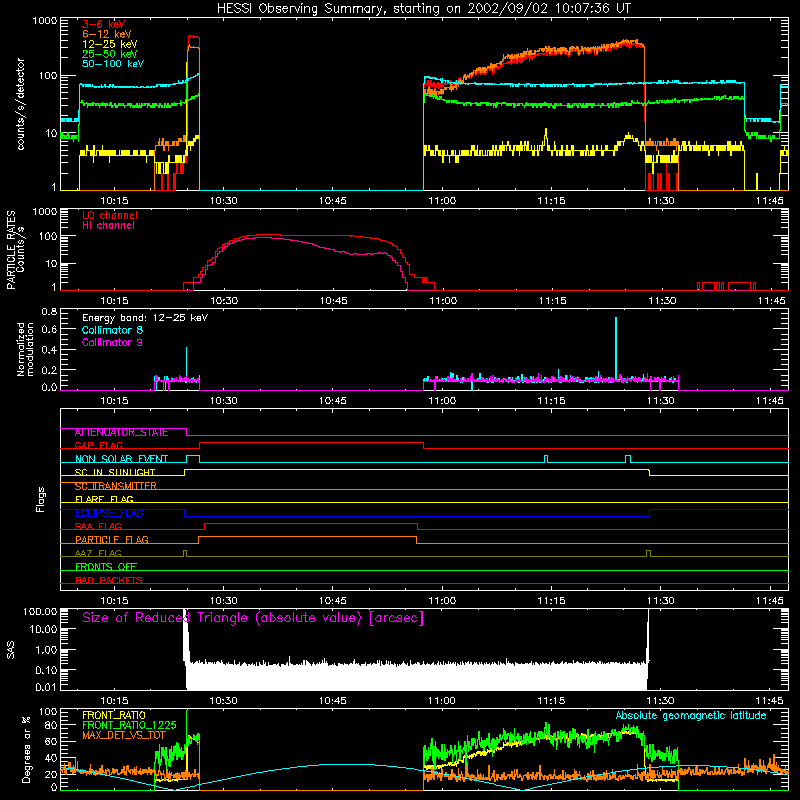Click the 'Energy band: 12-25 keV' annotation
This screenshot has height=800, width=800.
pyautogui.click(x=145, y=318)
